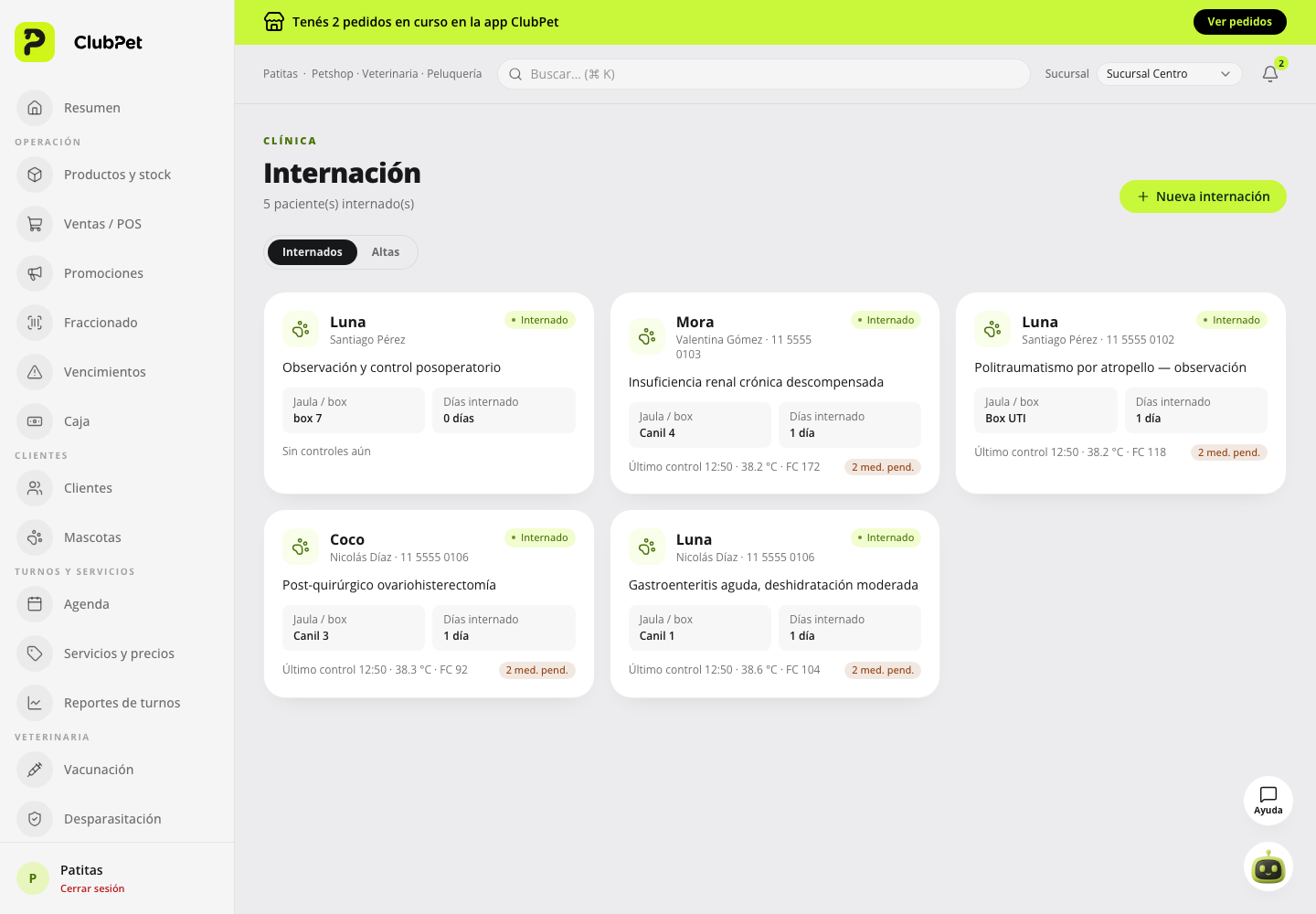Click 'Insuficiencia renal crónica descompensada' text
This screenshot has width=1316, height=914.
click(x=756, y=382)
